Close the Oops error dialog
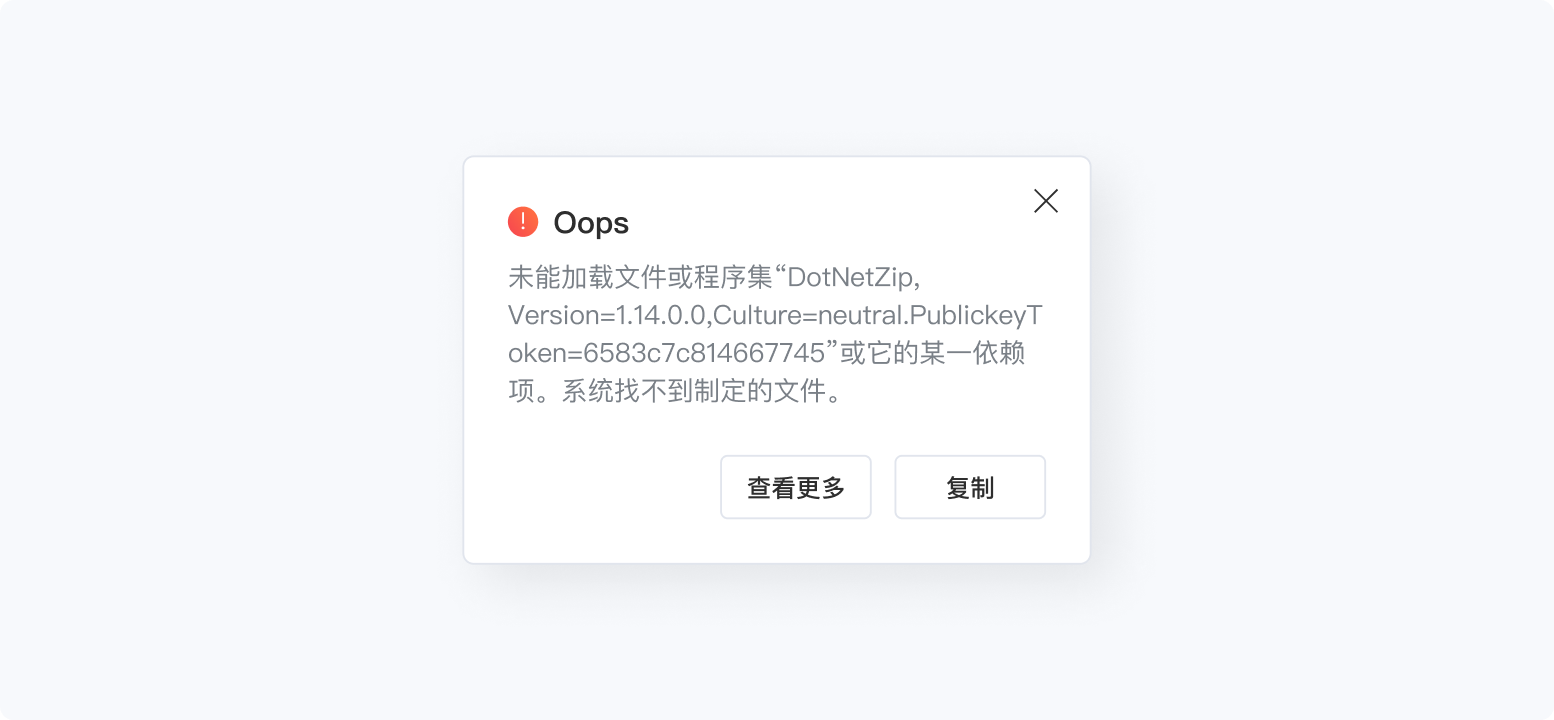Screen dimensions: 1554x720 click(1045, 201)
